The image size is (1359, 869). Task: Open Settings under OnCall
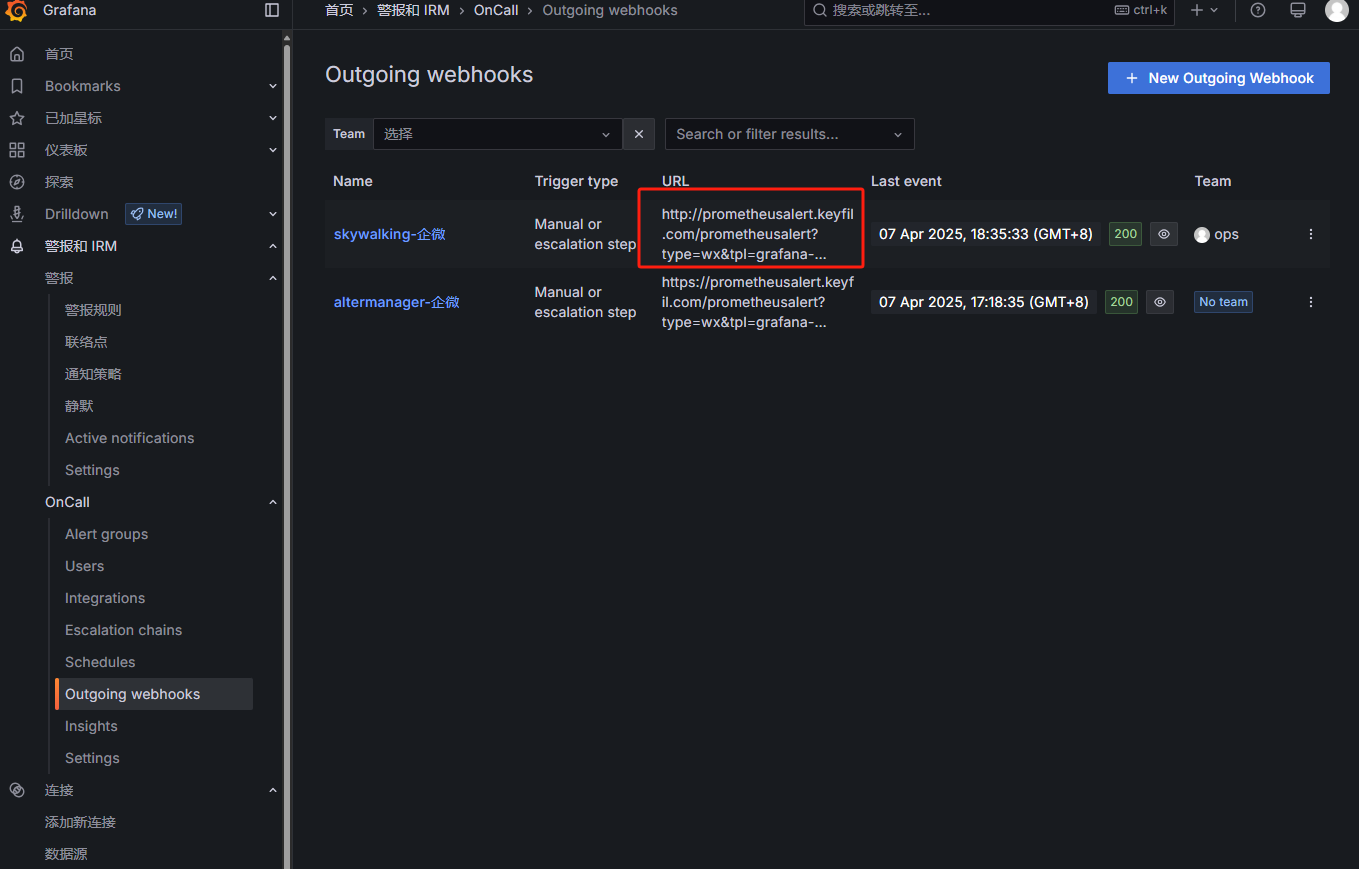92,758
